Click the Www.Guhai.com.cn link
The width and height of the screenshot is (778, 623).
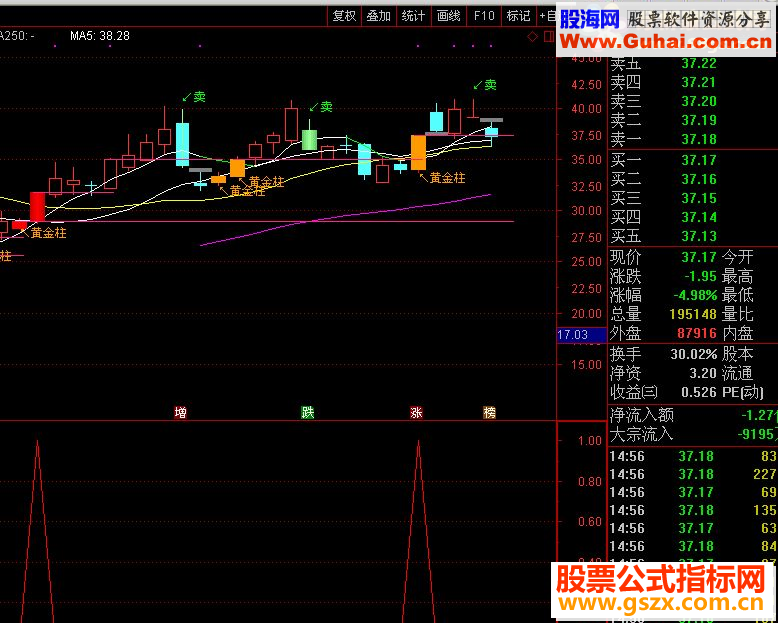pos(666,42)
